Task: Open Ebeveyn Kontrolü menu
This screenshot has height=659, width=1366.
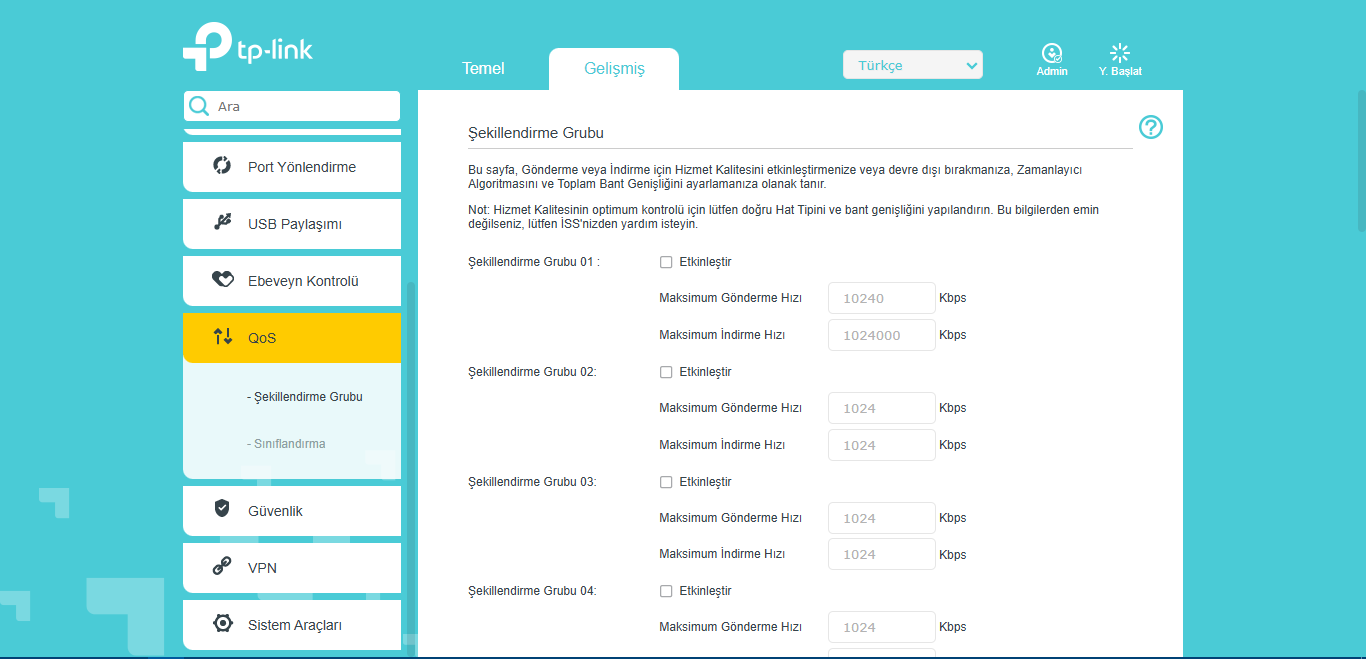Action: click(x=292, y=281)
